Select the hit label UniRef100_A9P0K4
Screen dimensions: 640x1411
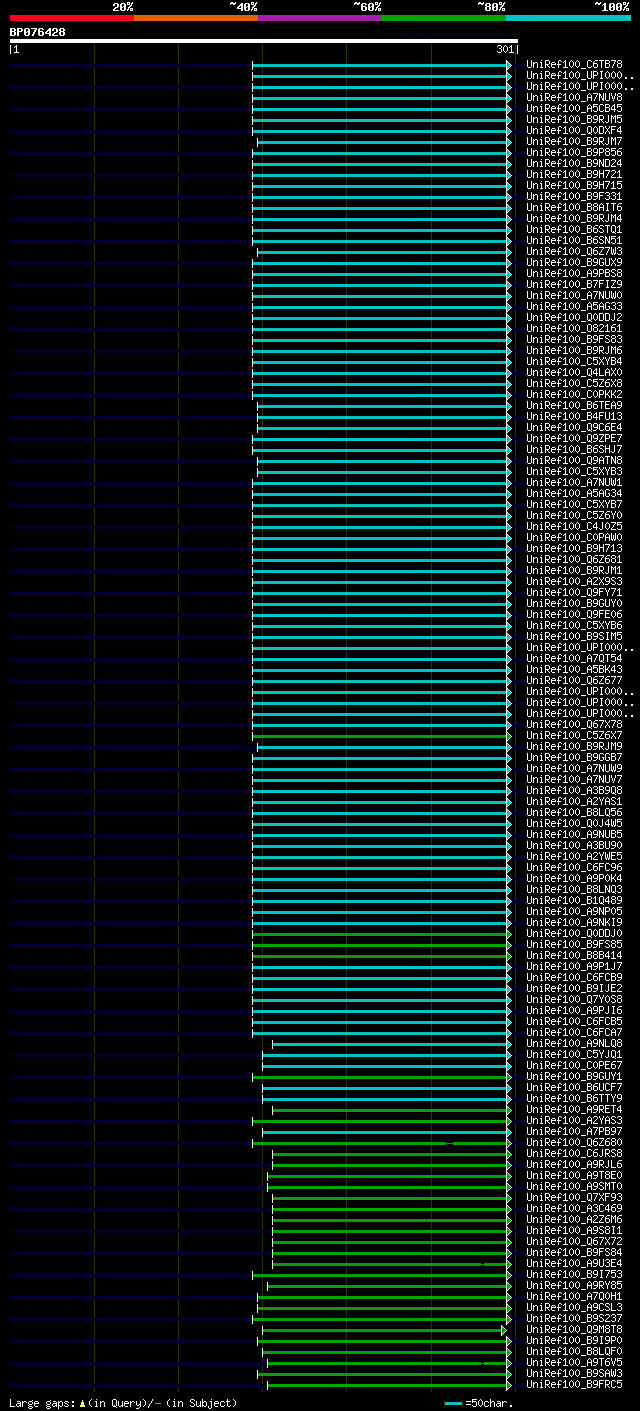point(574,879)
